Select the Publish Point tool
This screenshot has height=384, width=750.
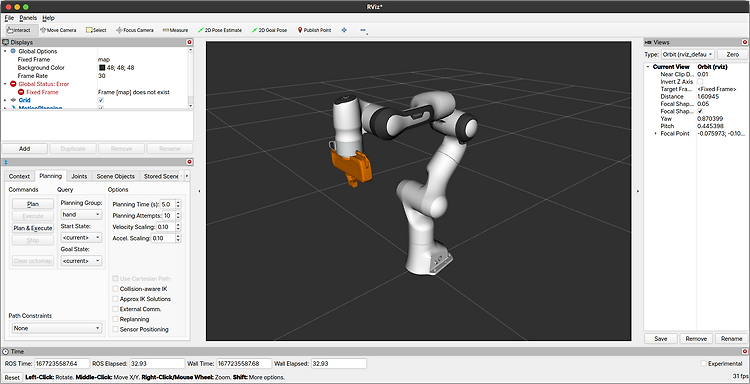[x=314, y=30]
